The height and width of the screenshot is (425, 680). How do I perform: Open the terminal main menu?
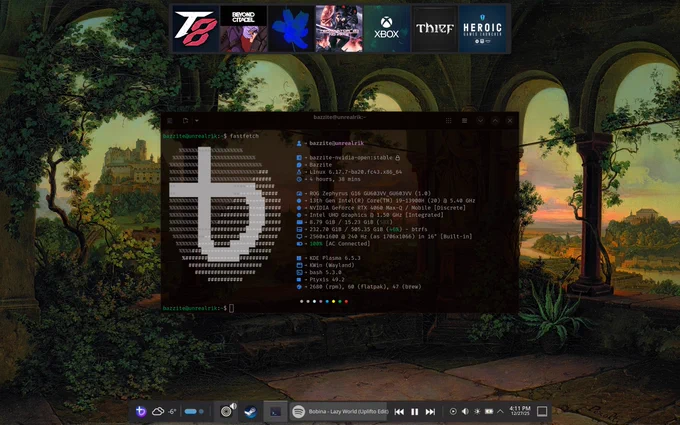click(x=464, y=121)
